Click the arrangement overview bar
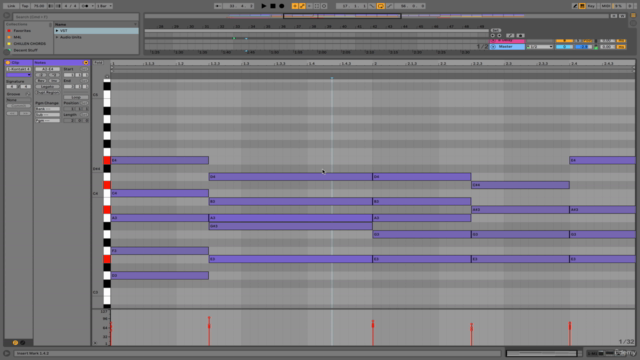 pos(376,16)
